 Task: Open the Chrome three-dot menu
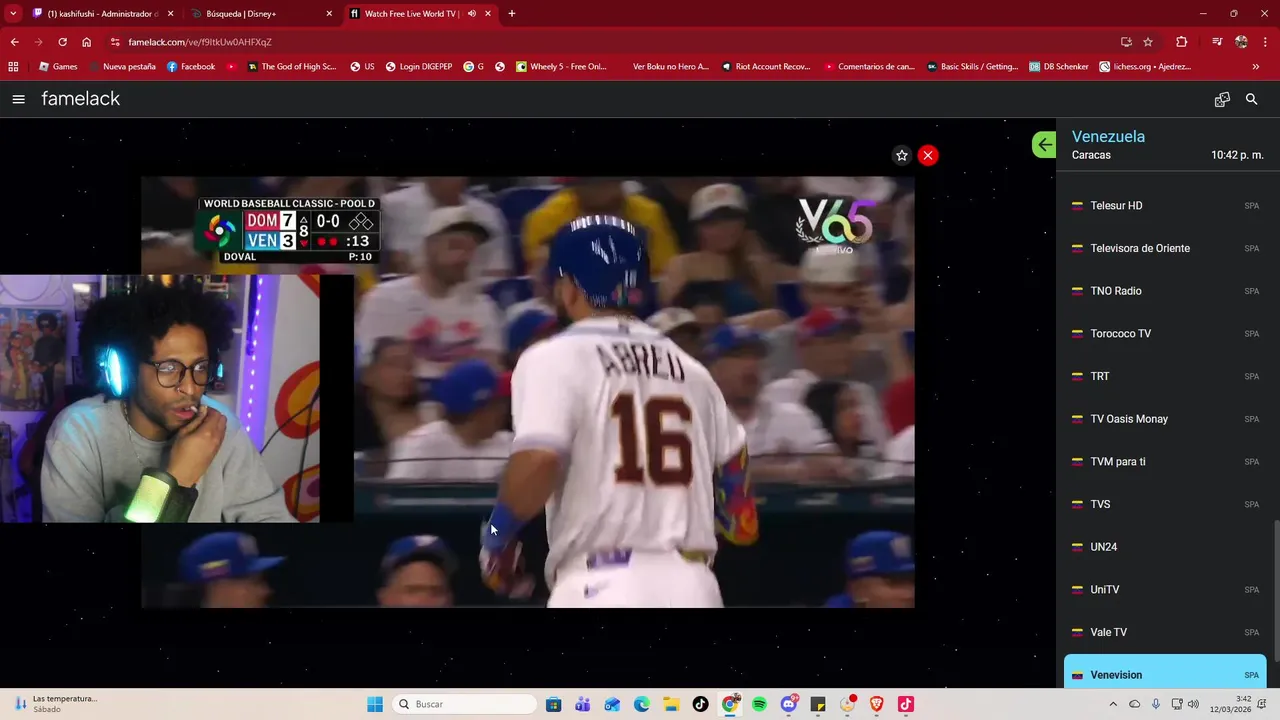1264,42
